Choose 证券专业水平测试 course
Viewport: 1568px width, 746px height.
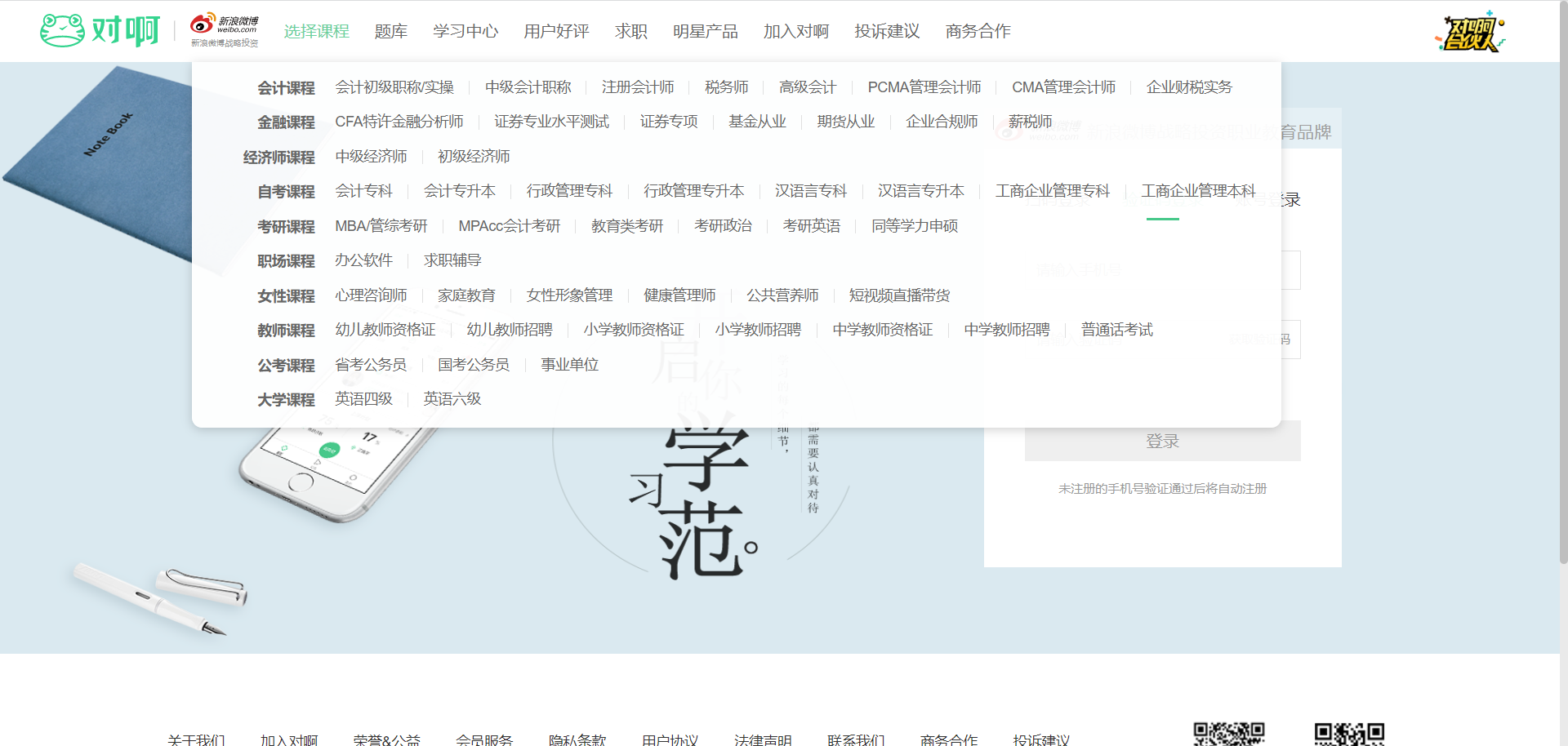551,122
